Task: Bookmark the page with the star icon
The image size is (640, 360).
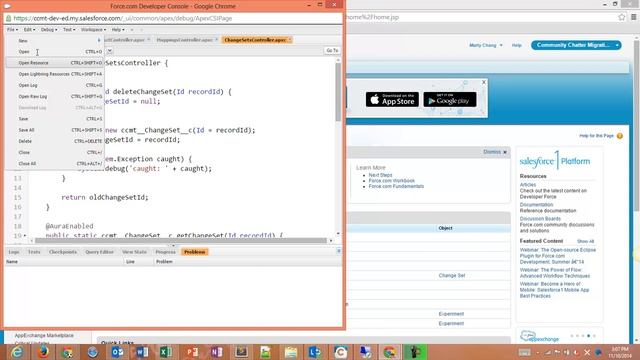Action: point(622,17)
